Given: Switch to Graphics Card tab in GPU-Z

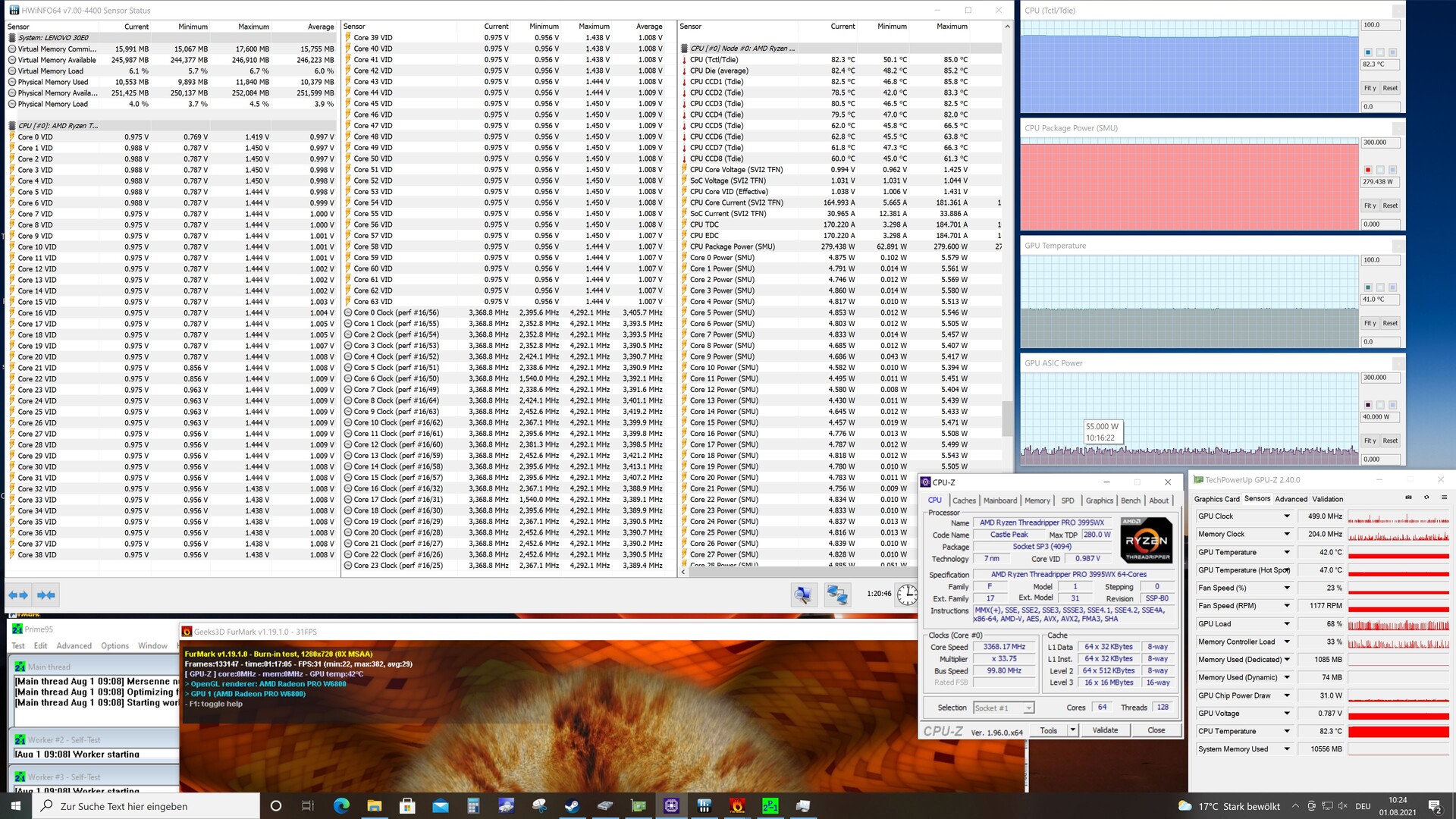Looking at the screenshot, I should (1216, 499).
